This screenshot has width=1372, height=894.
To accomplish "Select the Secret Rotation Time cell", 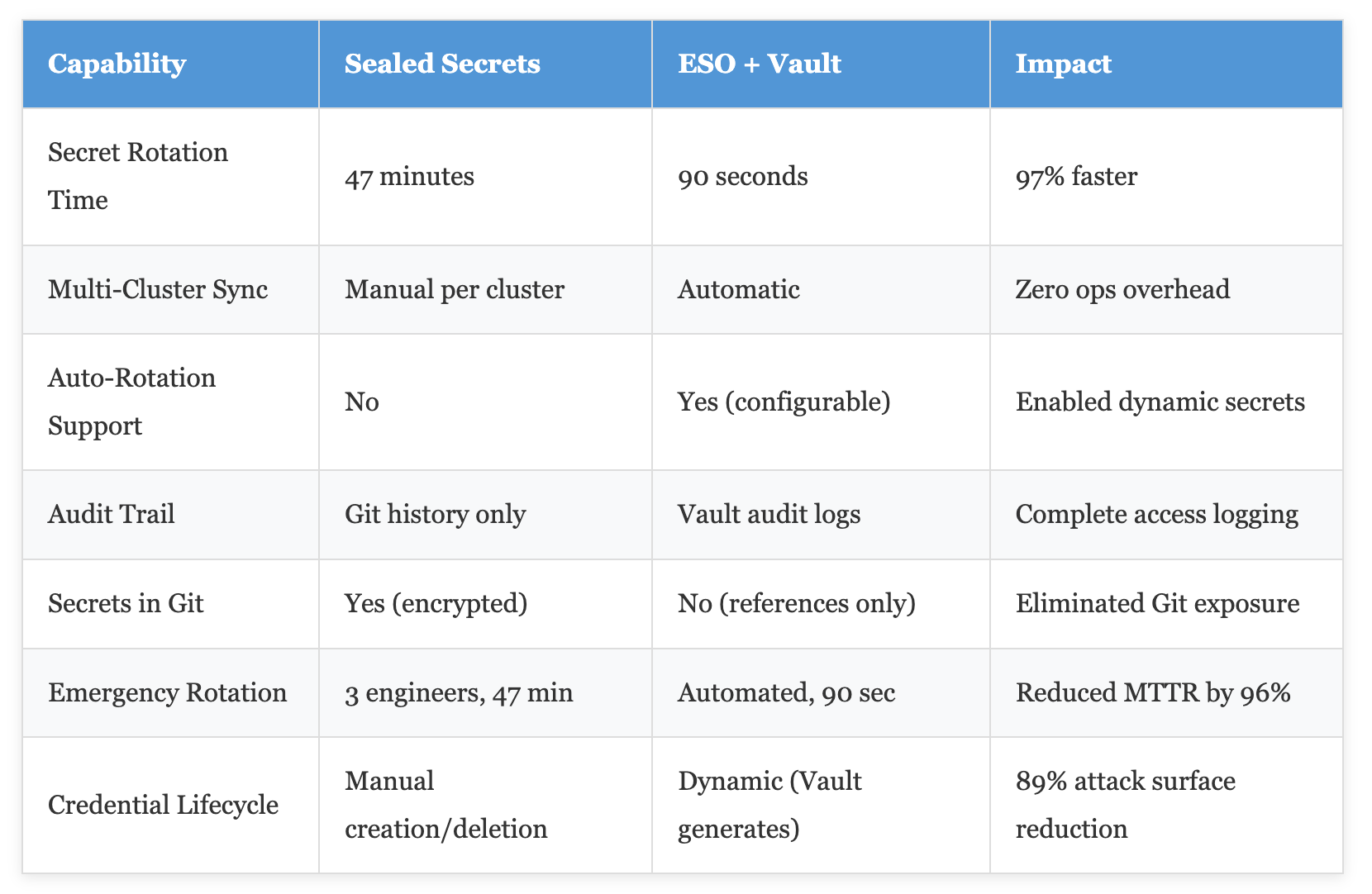I will click(170, 177).
